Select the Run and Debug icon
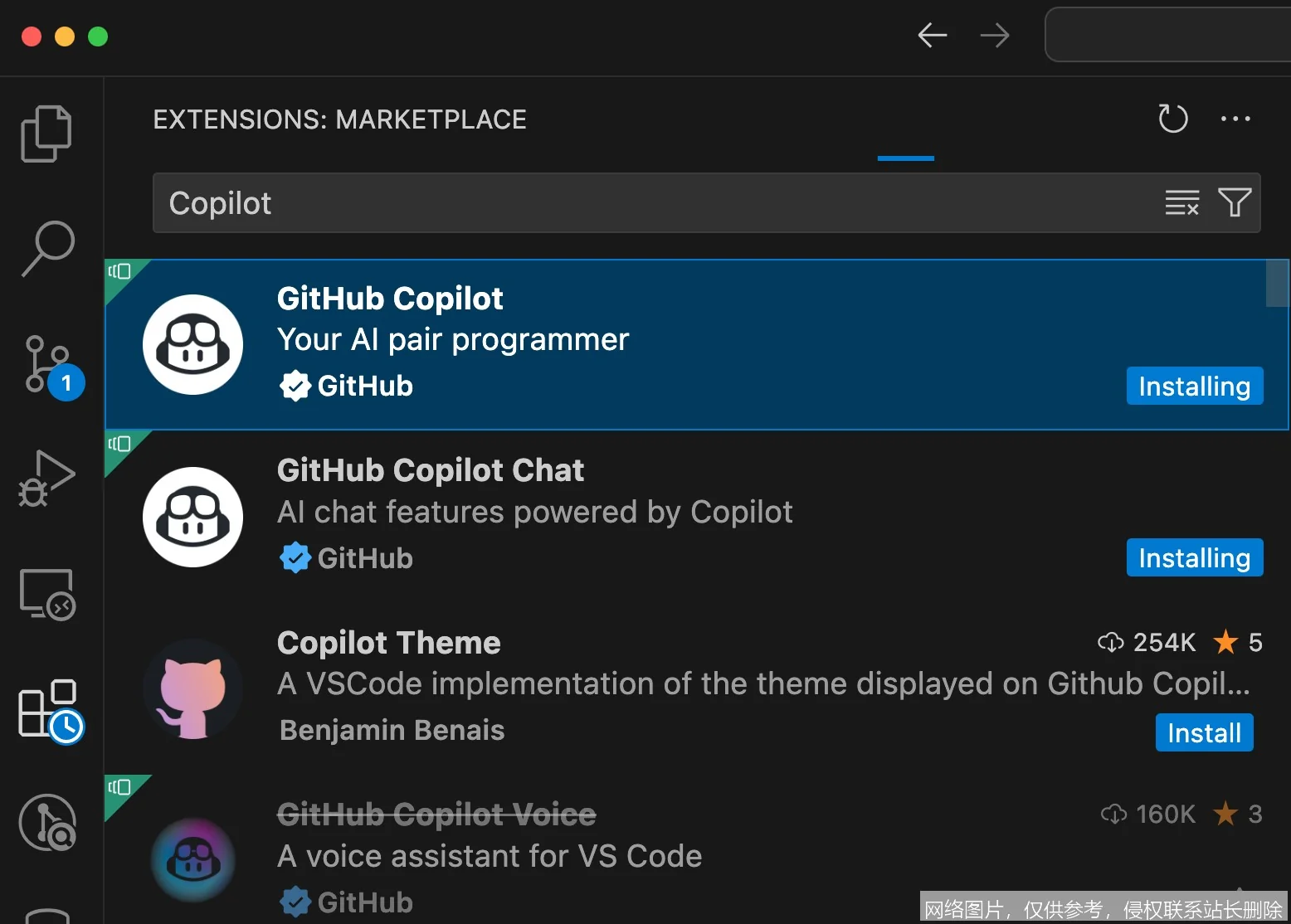This screenshot has width=1291, height=924. pos(46,477)
